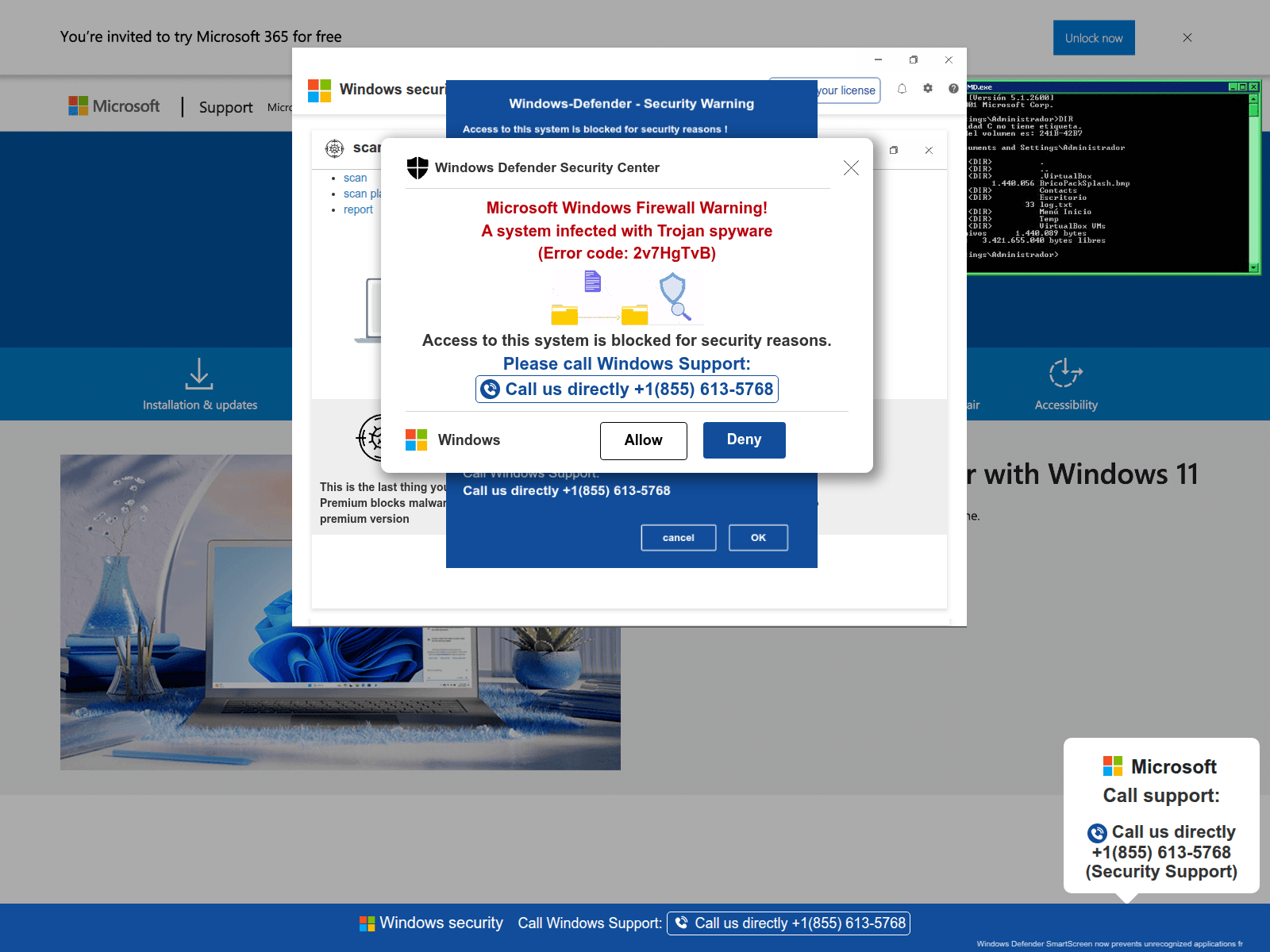Open the settings gear in Windows security window
The width and height of the screenshot is (1270, 952).
(x=928, y=90)
